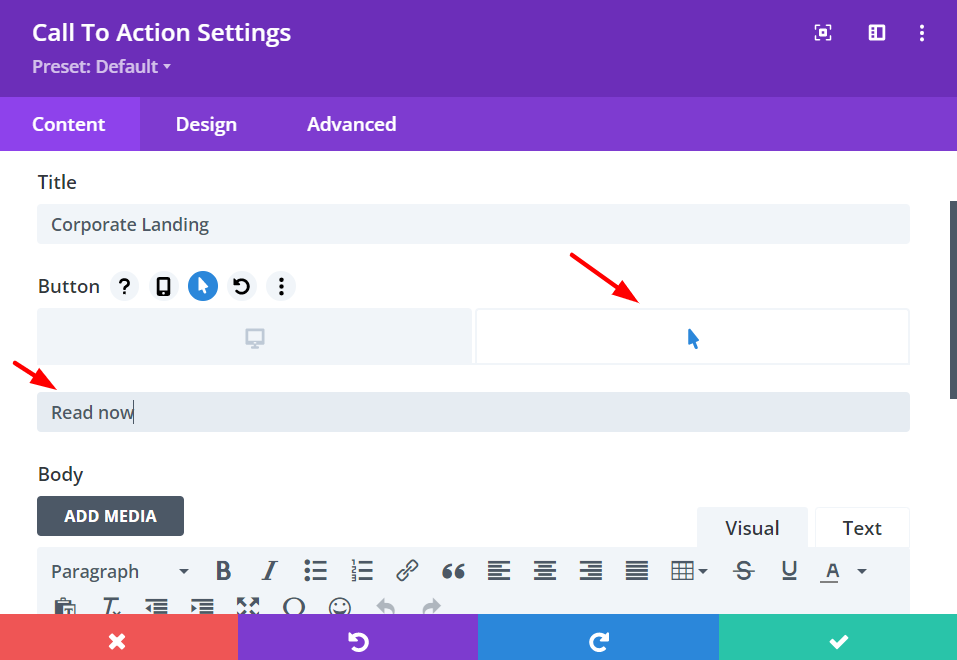Click the ADD MEDIA button
The height and width of the screenshot is (660, 957).
(x=110, y=516)
